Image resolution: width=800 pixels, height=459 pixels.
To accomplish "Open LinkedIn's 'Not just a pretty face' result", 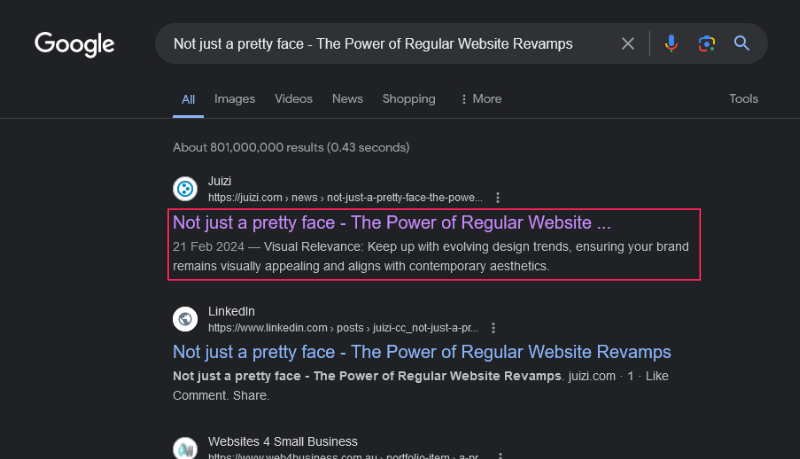I will coord(421,352).
